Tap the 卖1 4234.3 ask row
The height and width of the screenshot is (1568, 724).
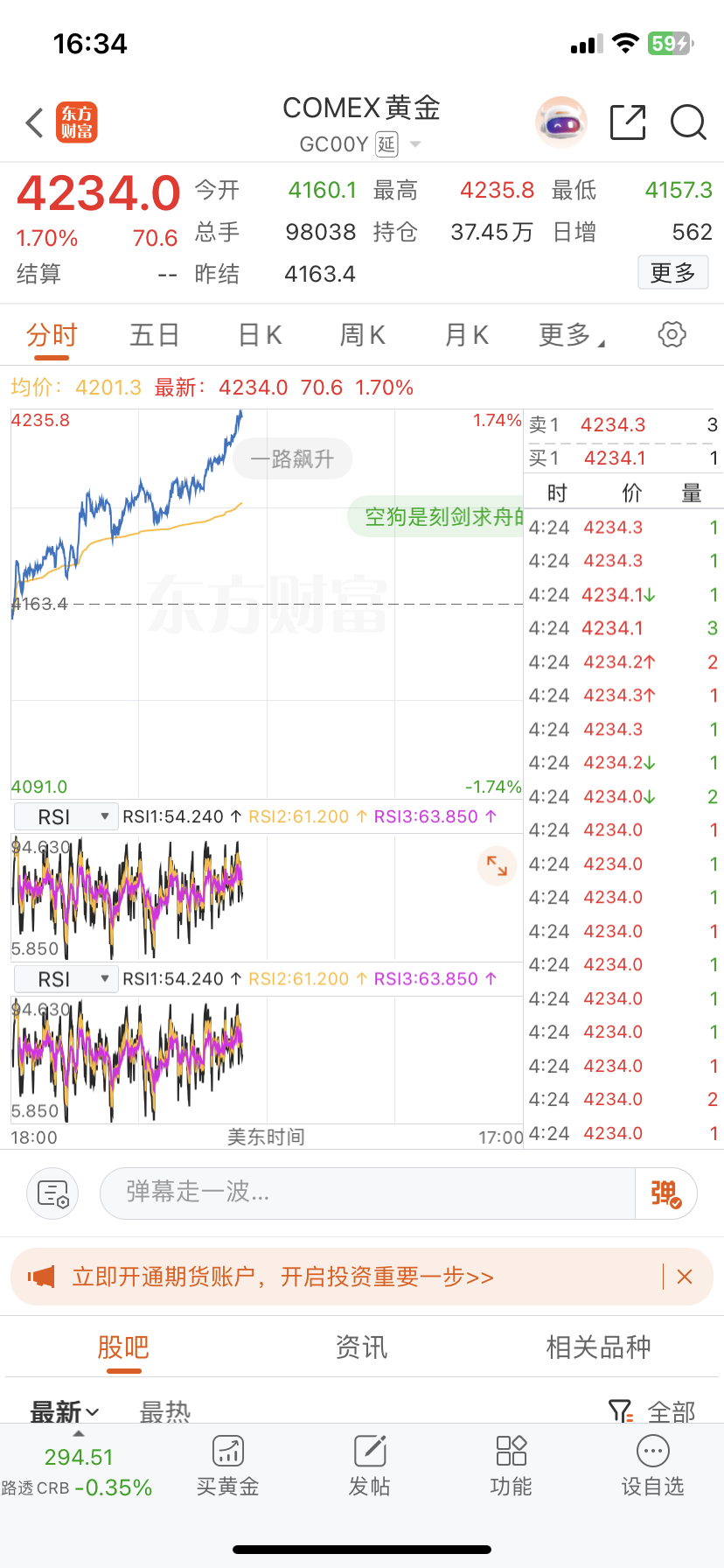tap(623, 425)
